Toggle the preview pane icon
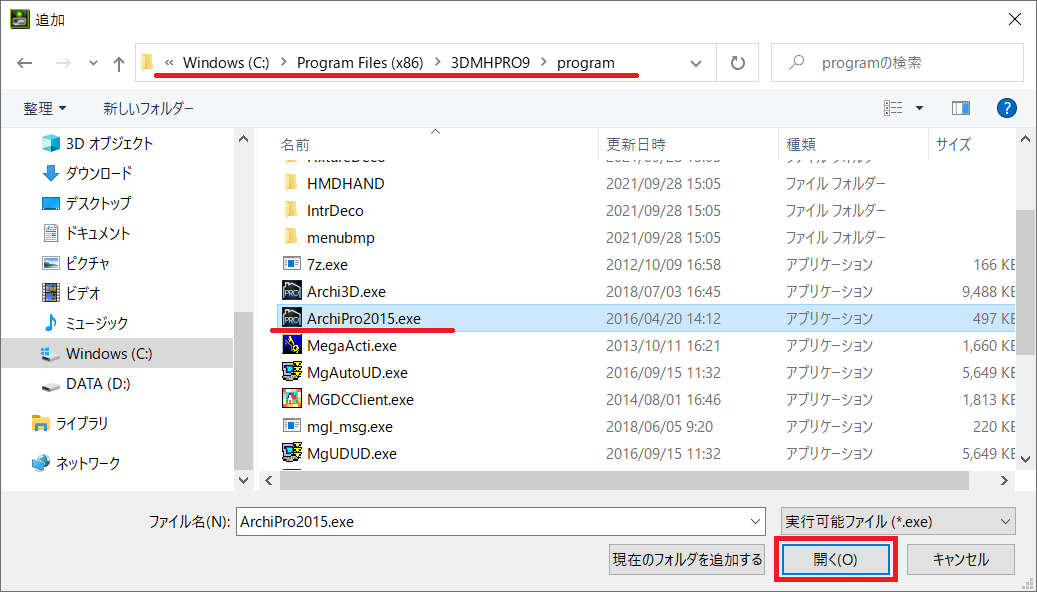 (x=960, y=108)
